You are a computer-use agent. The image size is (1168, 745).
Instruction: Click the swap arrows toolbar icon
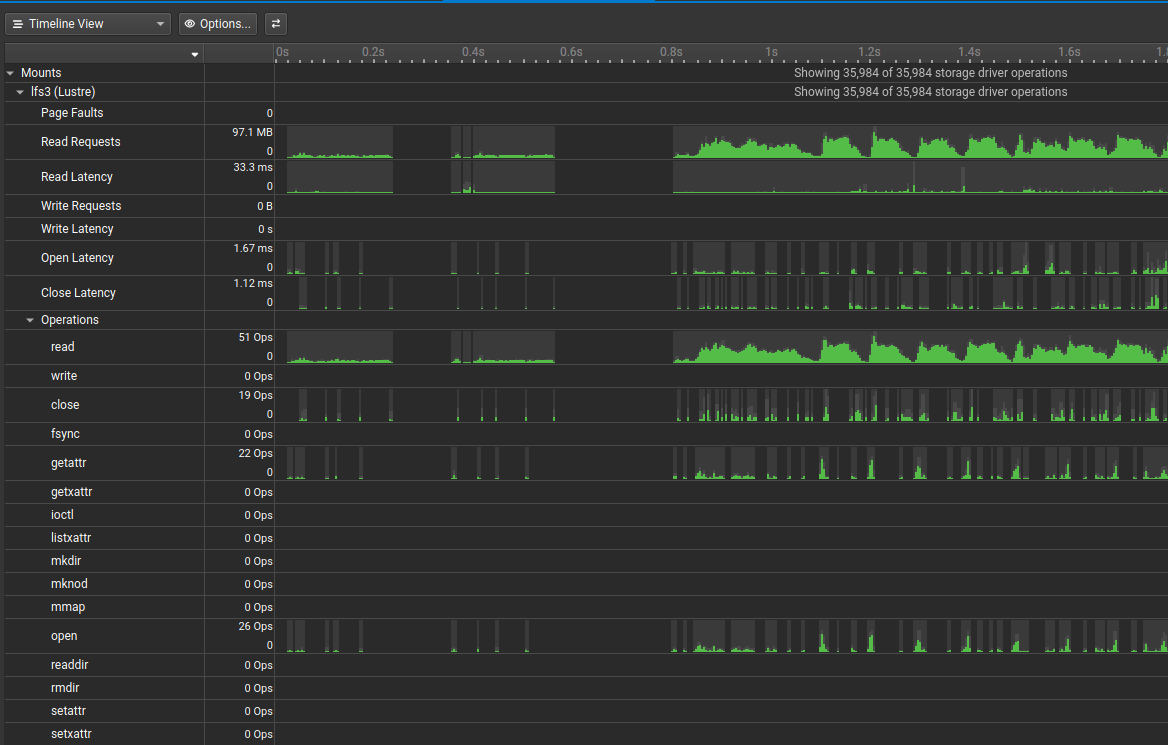coord(276,24)
